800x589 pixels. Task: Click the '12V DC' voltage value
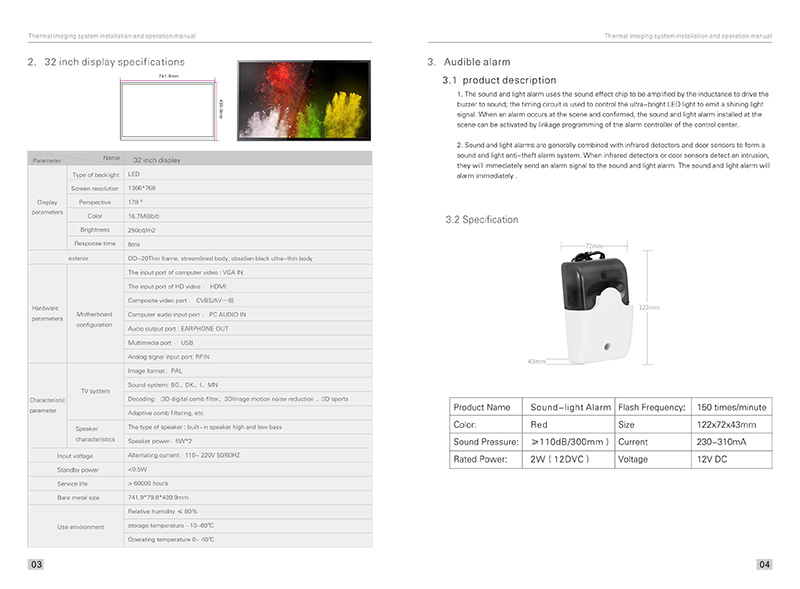pos(712,459)
